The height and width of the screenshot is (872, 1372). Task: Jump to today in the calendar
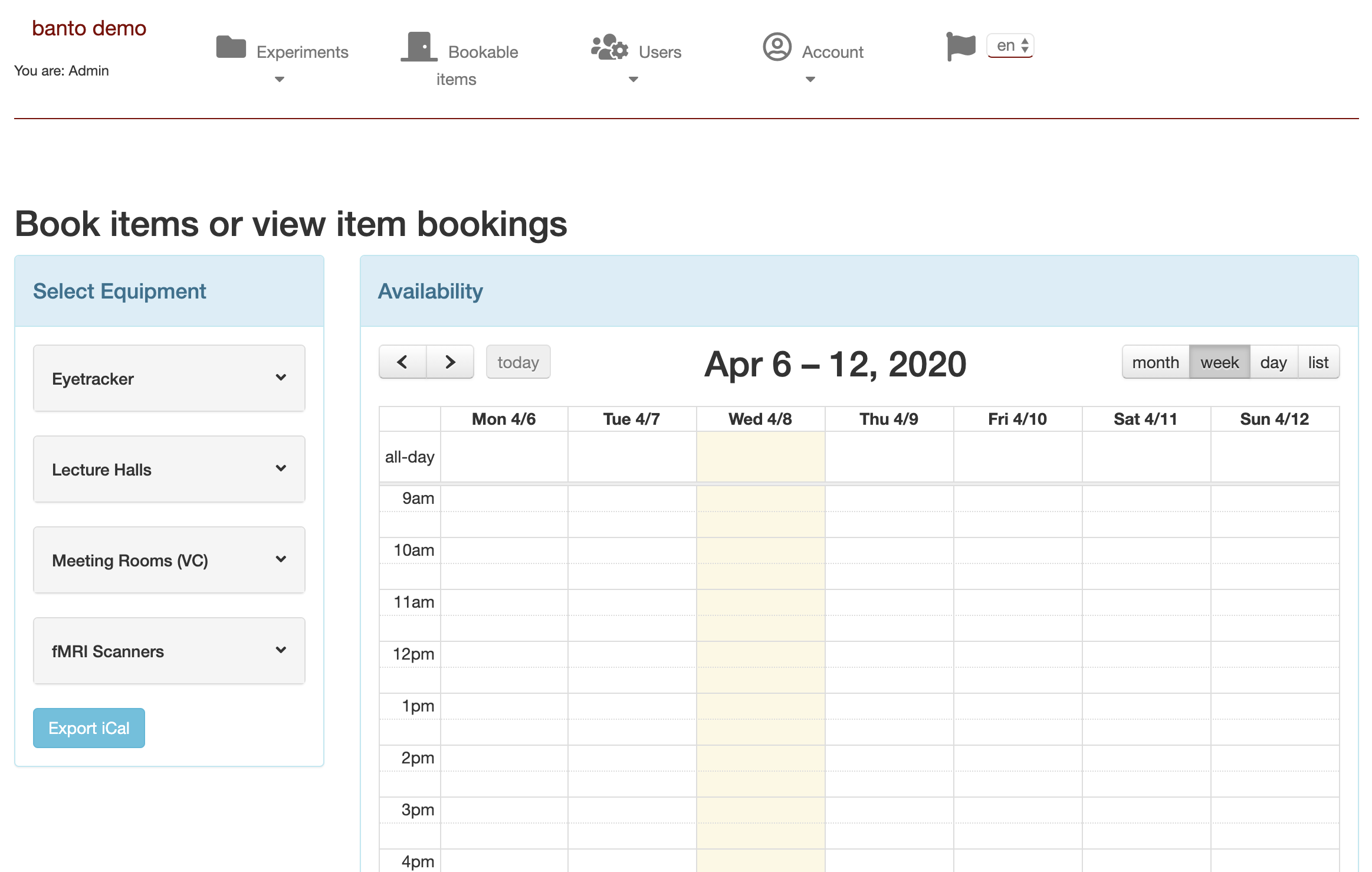[518, 362]
